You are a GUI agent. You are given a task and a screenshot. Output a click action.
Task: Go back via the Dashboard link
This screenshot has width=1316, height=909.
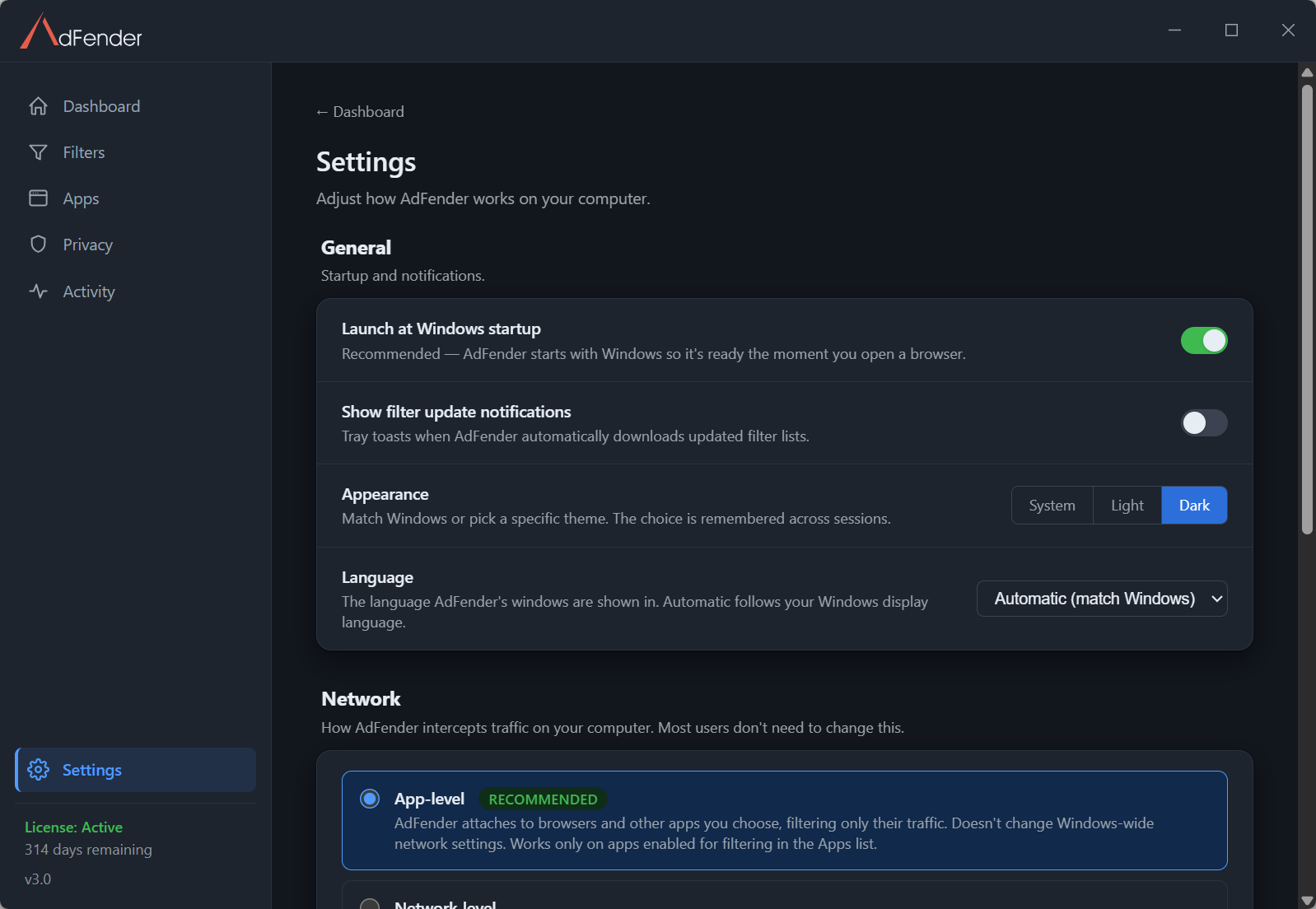click(x=360, y=112)
